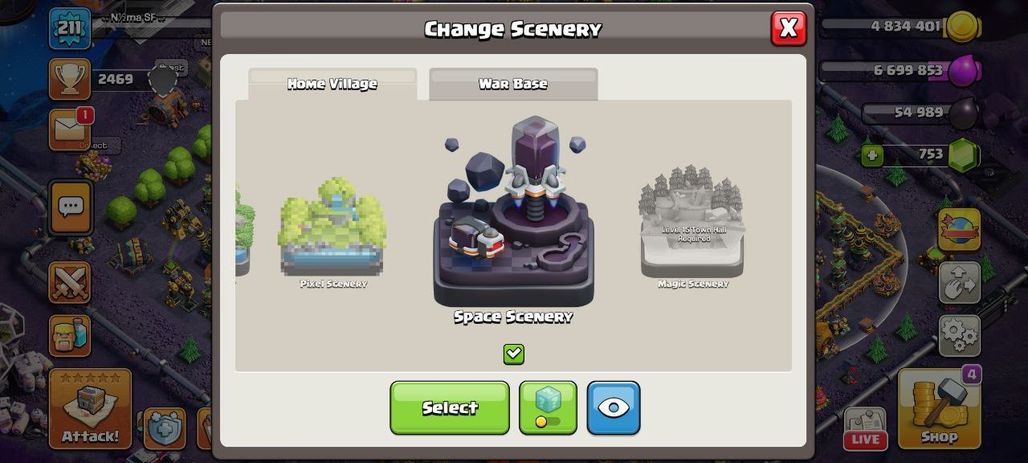Open the settings gears icon
The image size is (1028, 463).
(x=959, y=336)
